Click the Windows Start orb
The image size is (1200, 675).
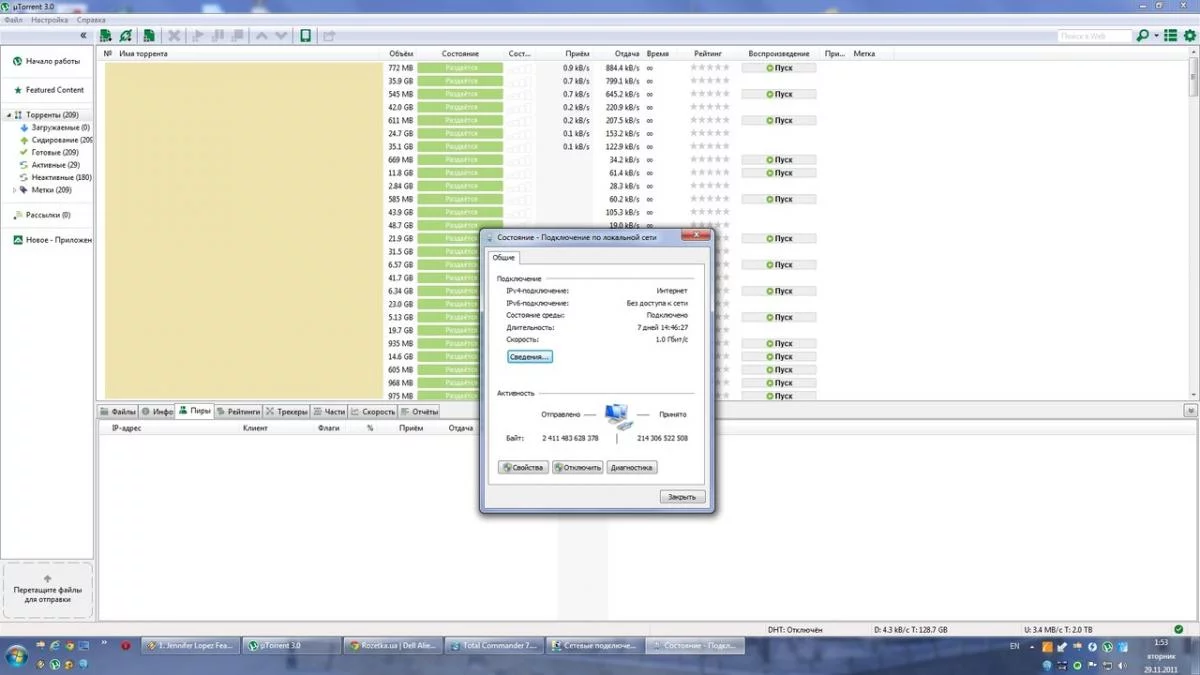17,655
